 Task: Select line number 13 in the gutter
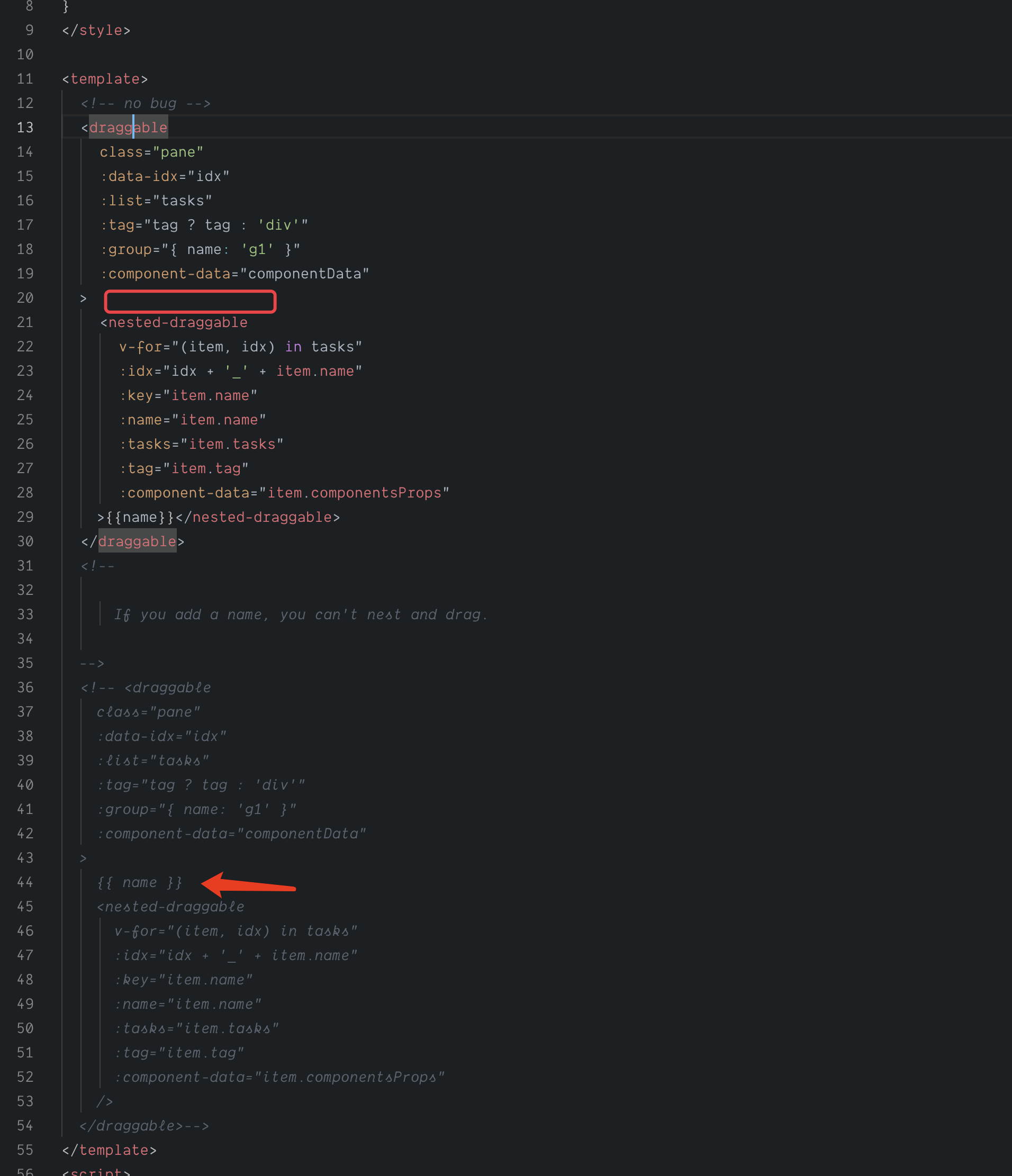click(x=25, y=127)
